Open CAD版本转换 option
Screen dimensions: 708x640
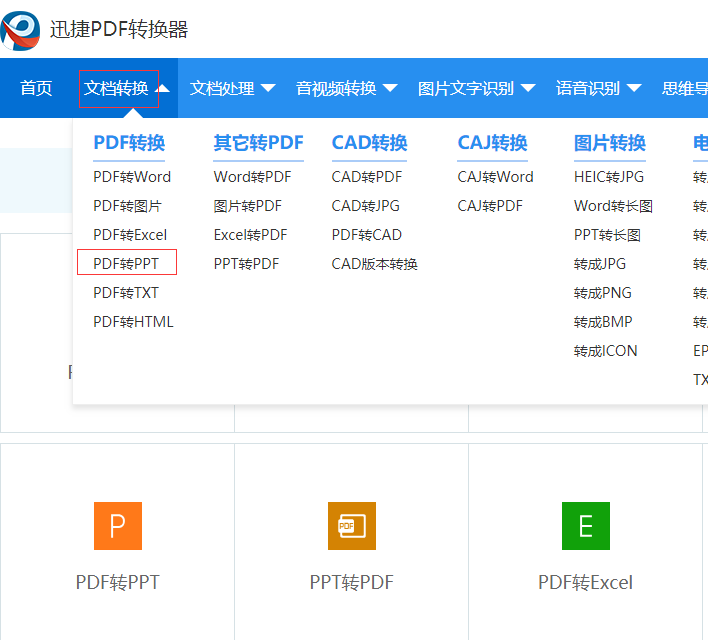point(375,264)
